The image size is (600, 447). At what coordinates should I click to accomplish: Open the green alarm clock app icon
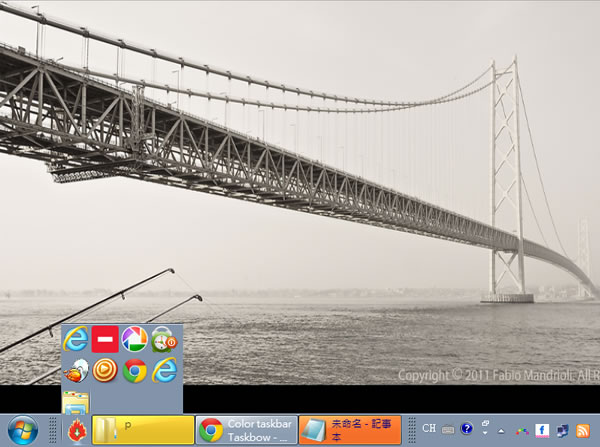[164, 340]
